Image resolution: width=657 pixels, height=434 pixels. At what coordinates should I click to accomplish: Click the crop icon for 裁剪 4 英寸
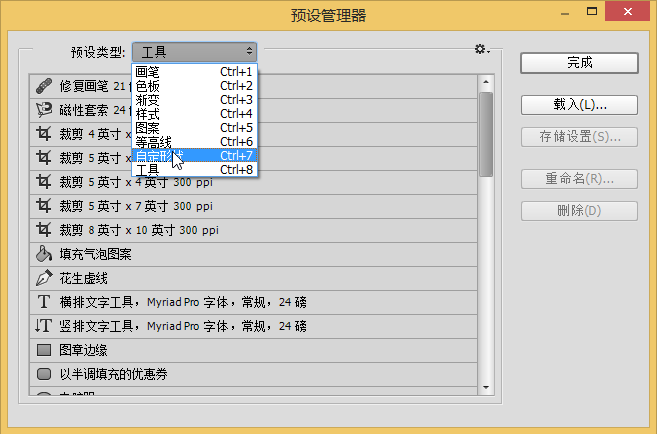pyautogui.click(x=44, y=134)
